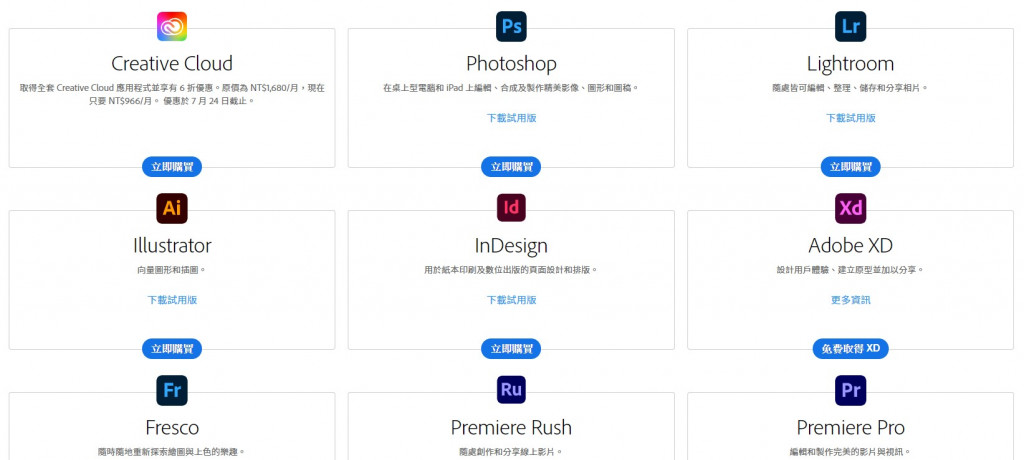
Task: Click the Fresco Fr icon
Action: (172, 390)
